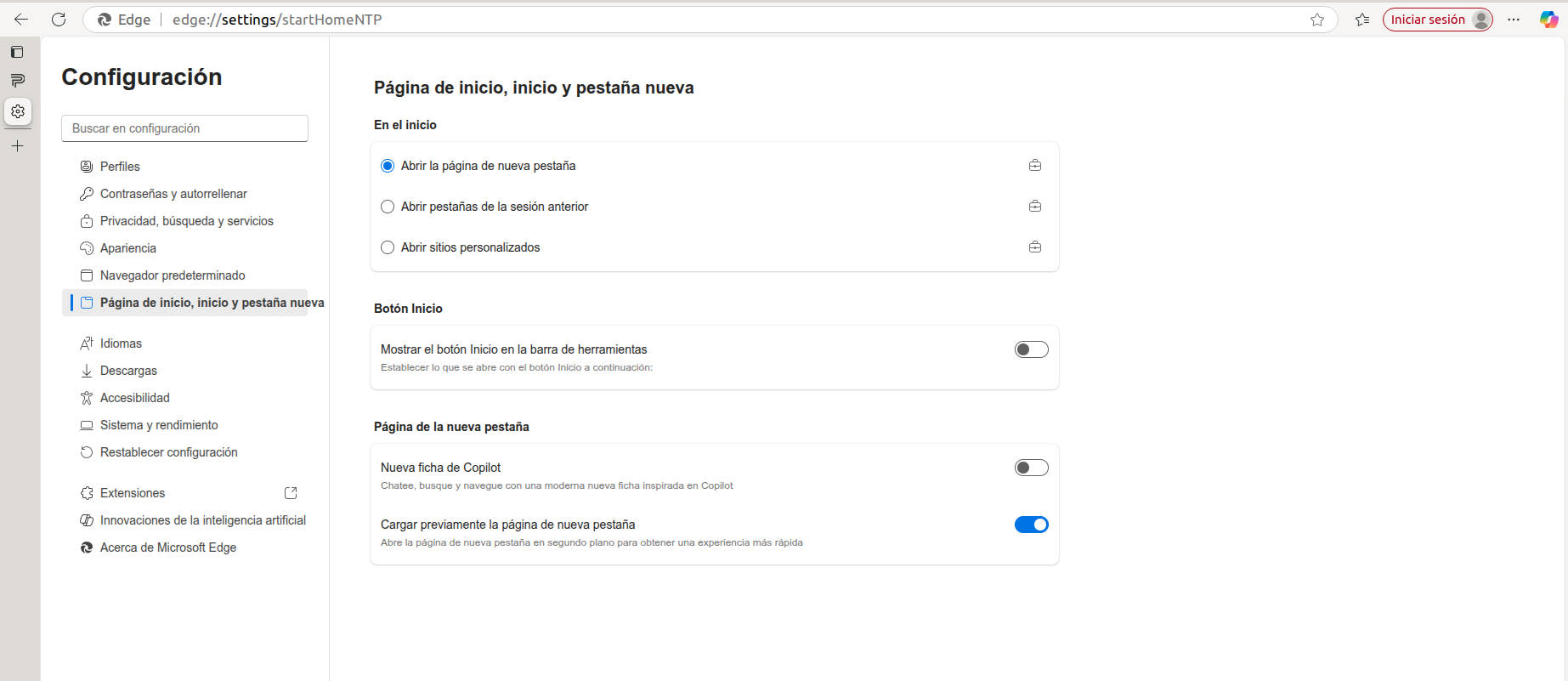Open Acerca de Microsoft Edge page
The image size is (1568, 681).
coord(167,548)
